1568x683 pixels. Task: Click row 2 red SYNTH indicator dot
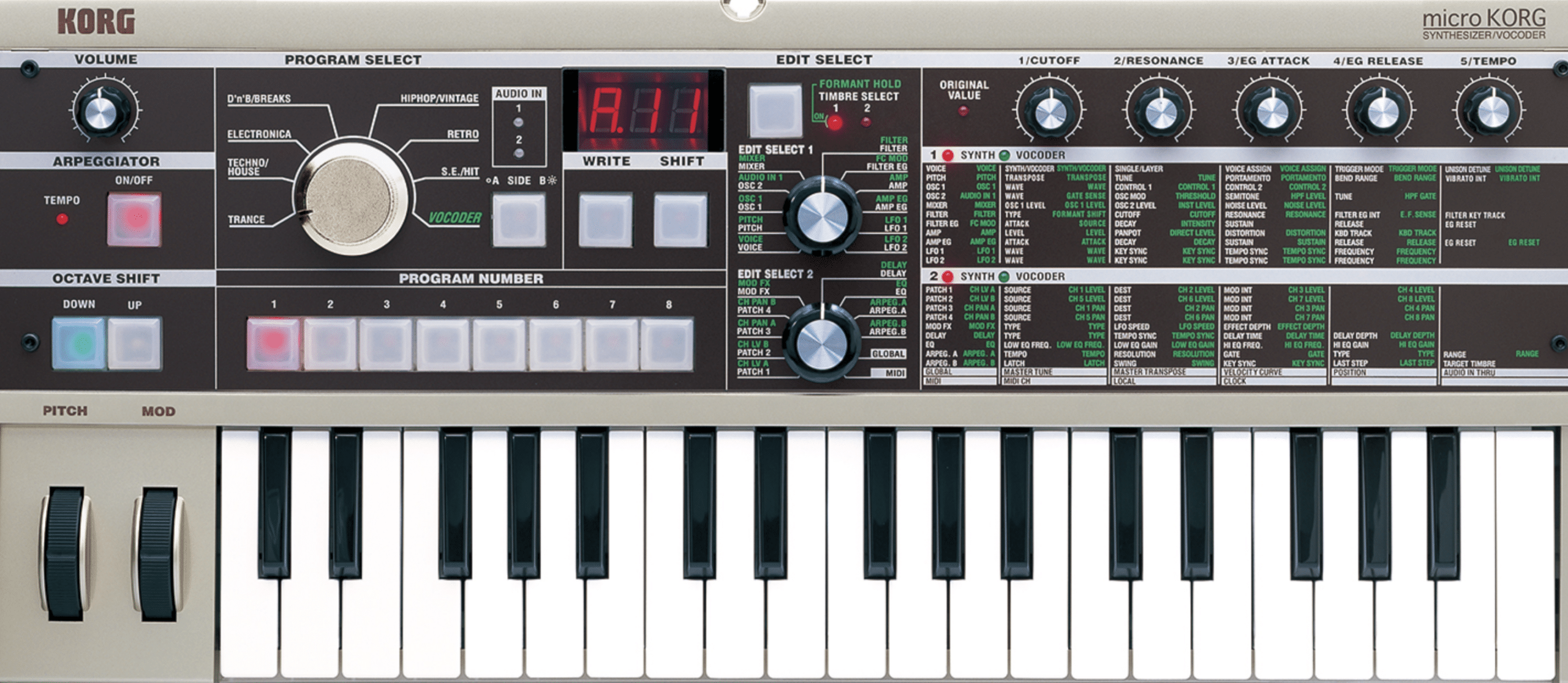948,277
